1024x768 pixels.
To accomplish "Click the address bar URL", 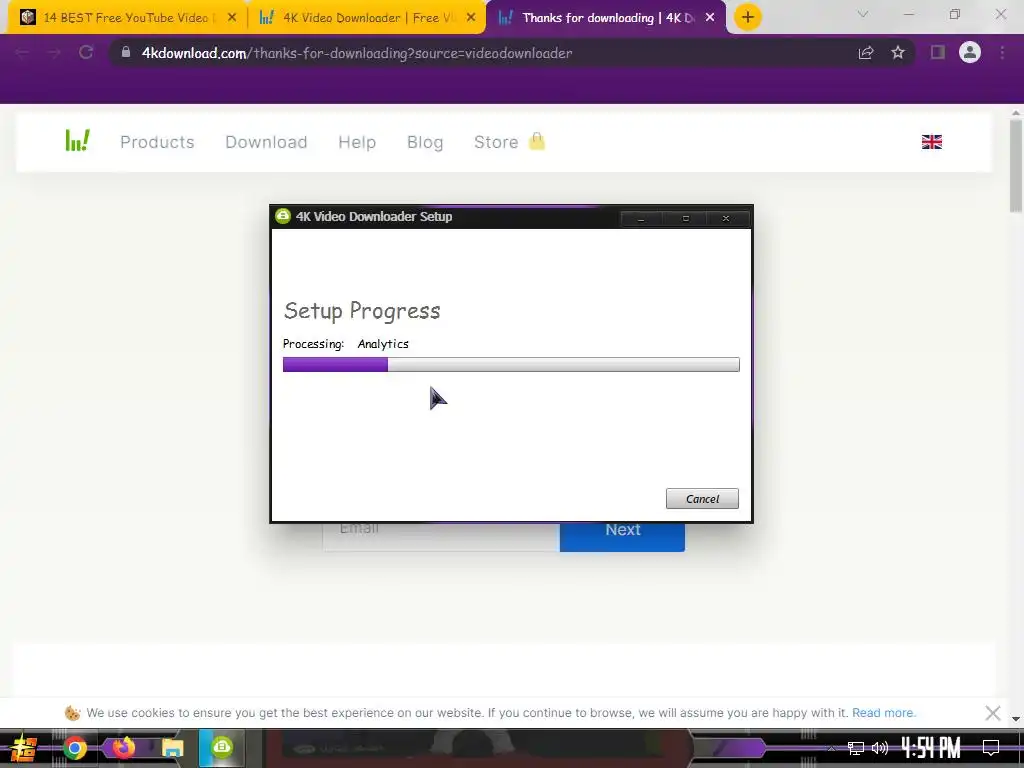I will pos(357,53).
